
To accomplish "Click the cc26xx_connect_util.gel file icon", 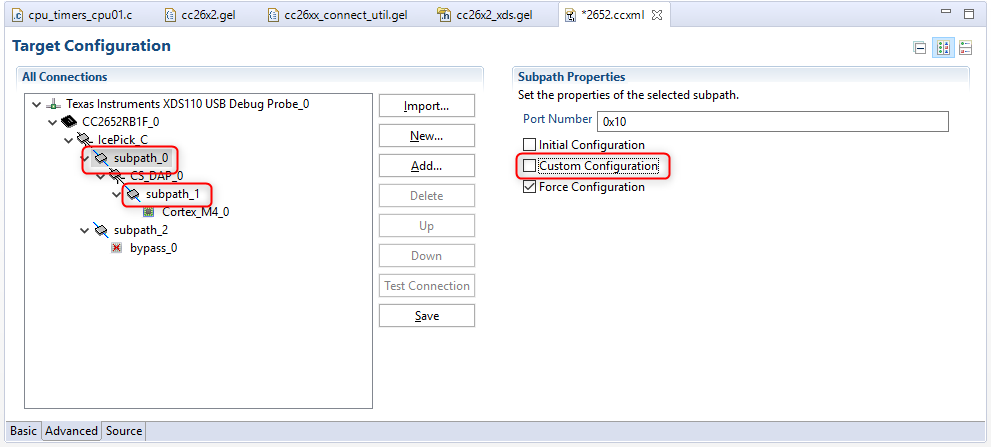I will (273, 15).
